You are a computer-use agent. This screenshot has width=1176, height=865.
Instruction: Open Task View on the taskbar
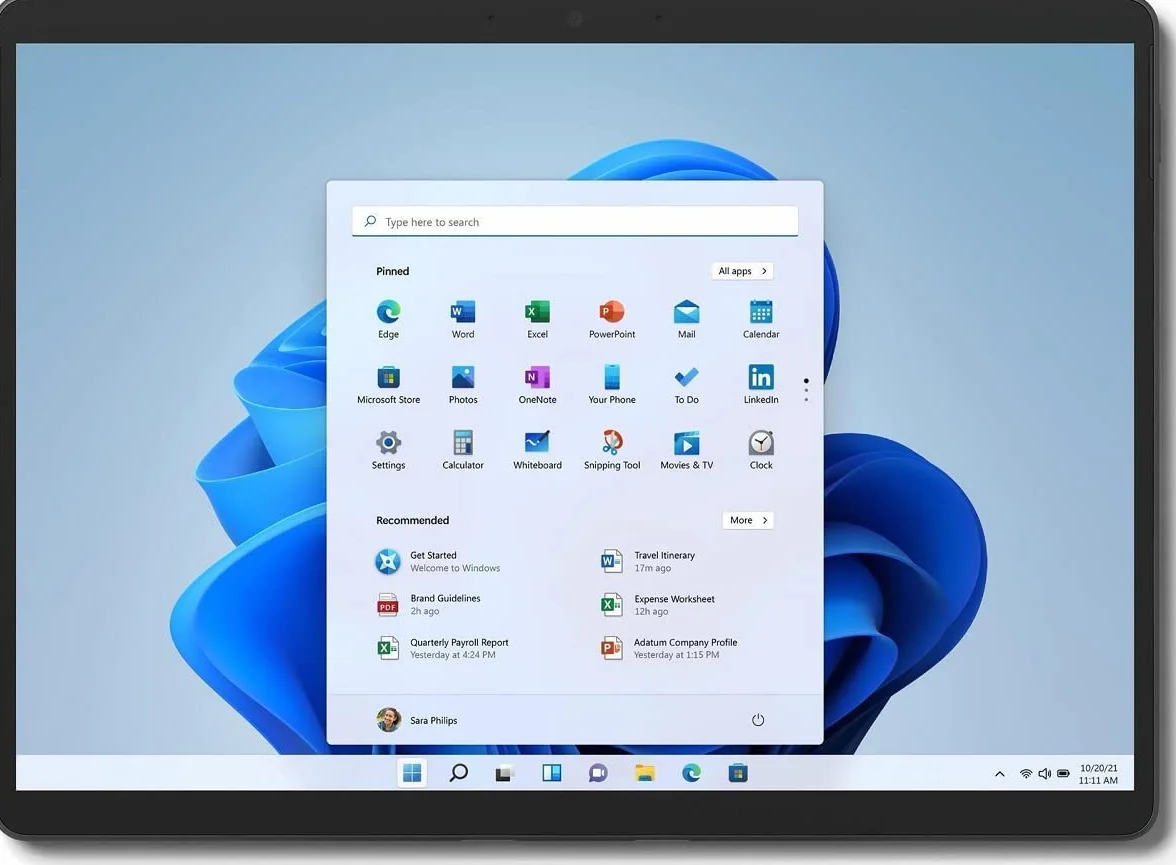point(505,773)
